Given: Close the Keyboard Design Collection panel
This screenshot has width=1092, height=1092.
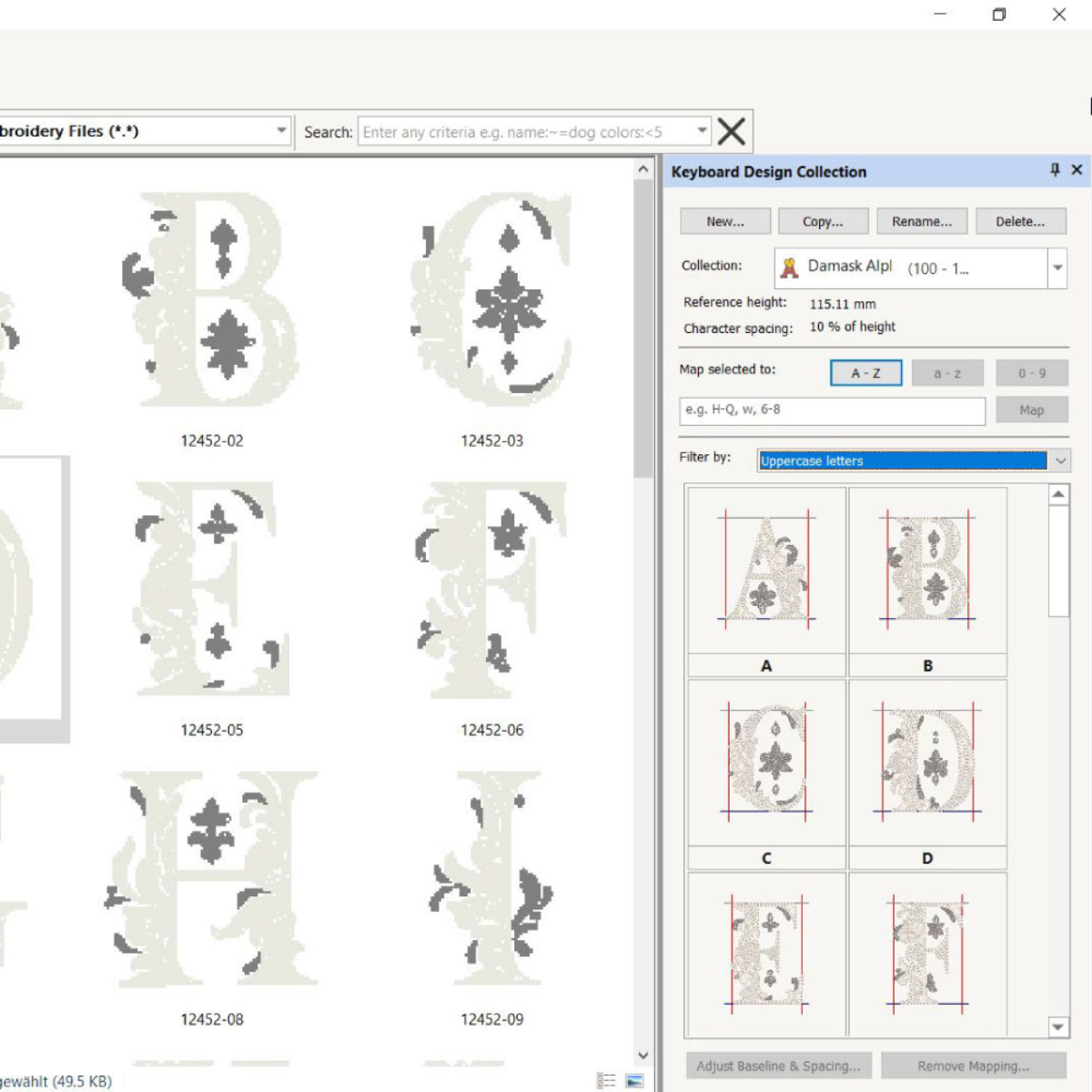Looking at the screenshot, I should (1077, 170).
